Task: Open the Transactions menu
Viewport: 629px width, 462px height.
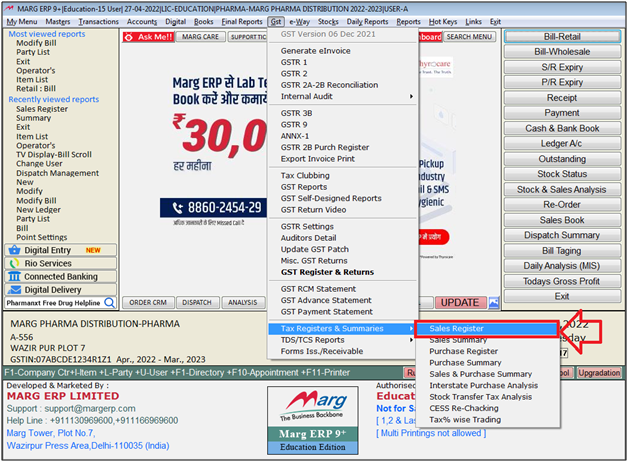Action: (x=98, y=22)
